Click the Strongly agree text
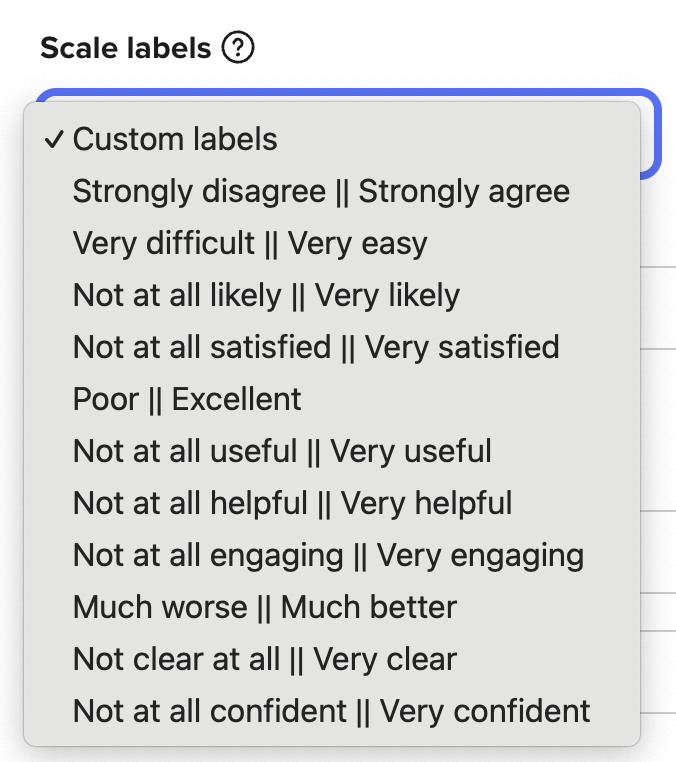The image size is (676, 762). [x=464, y=191]
